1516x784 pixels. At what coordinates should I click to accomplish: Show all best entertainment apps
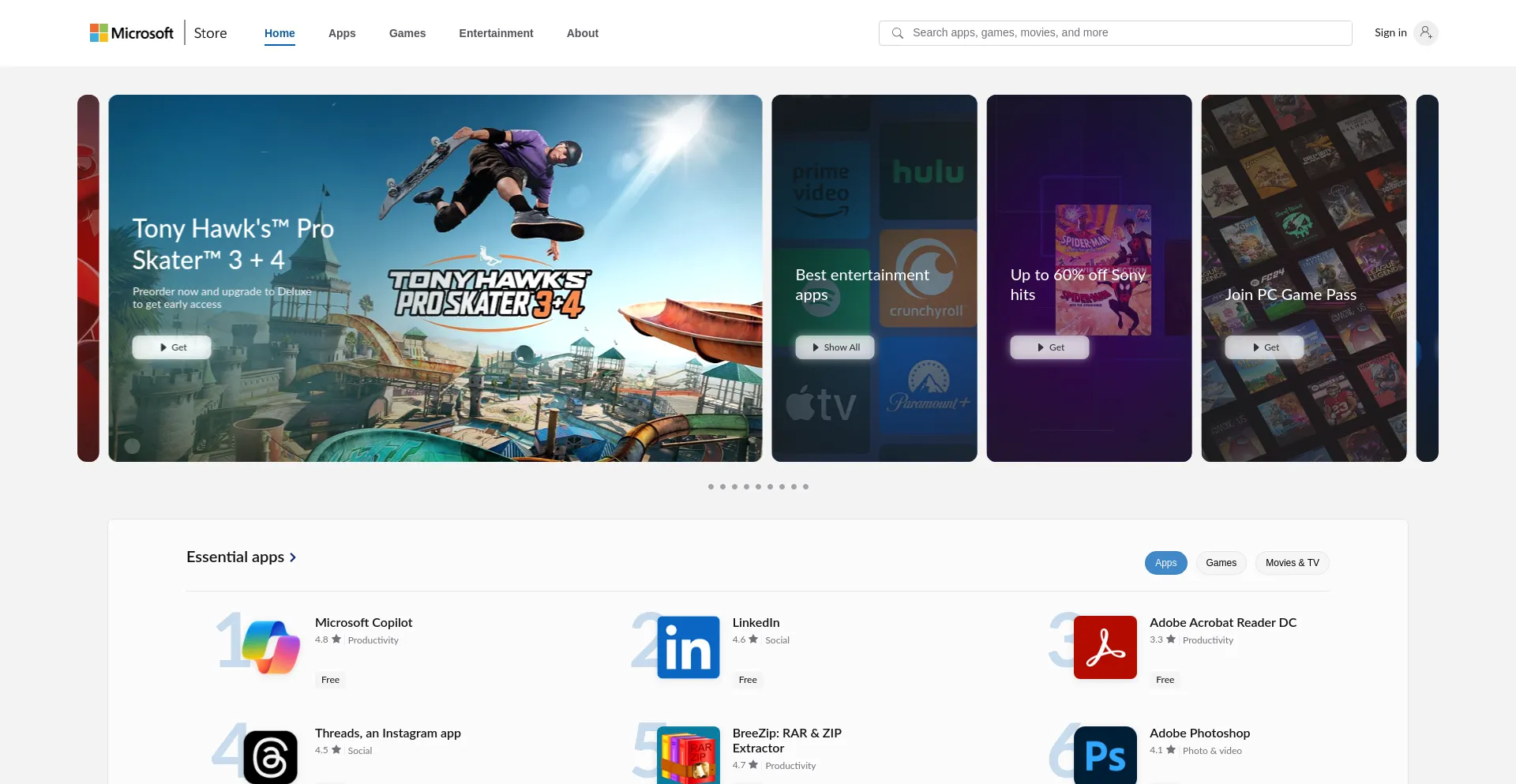pyautogui.click(x=835, y=347)
